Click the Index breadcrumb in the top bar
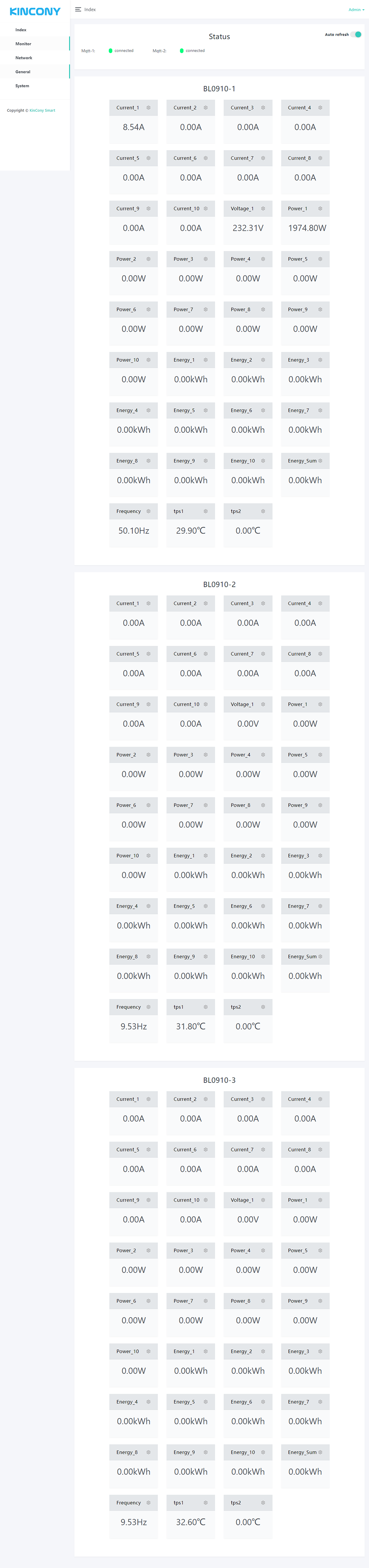This screenshot has height=1568, width=369. pyautogui.click(x=90, y=10)
